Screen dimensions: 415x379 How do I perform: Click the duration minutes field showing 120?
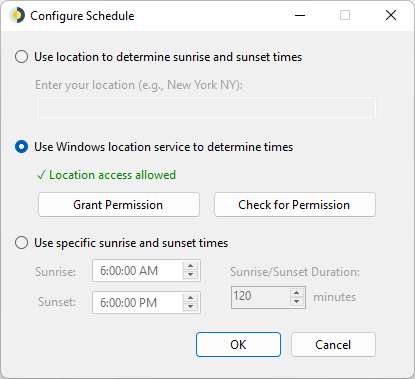point(261,297)
